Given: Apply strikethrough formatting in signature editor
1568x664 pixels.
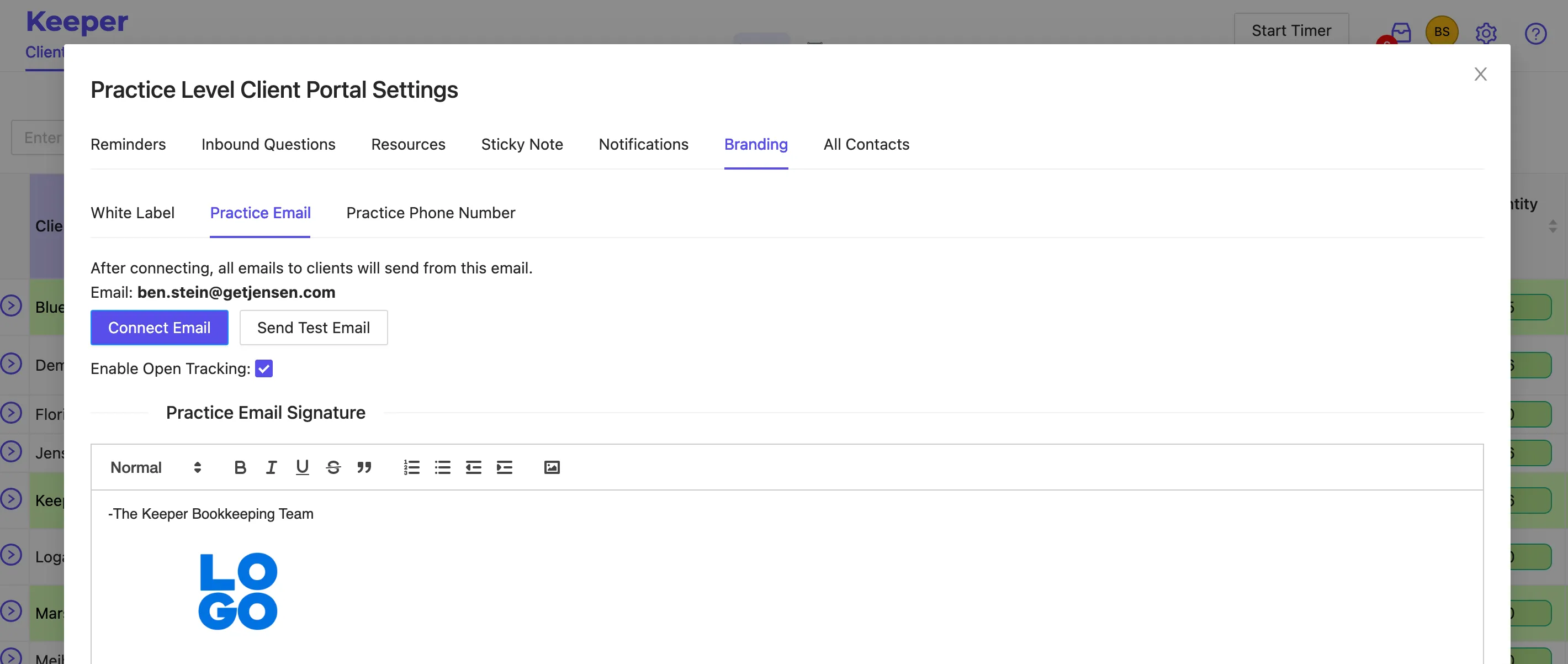Looking at the screenshot, I should tap(333, 467).
